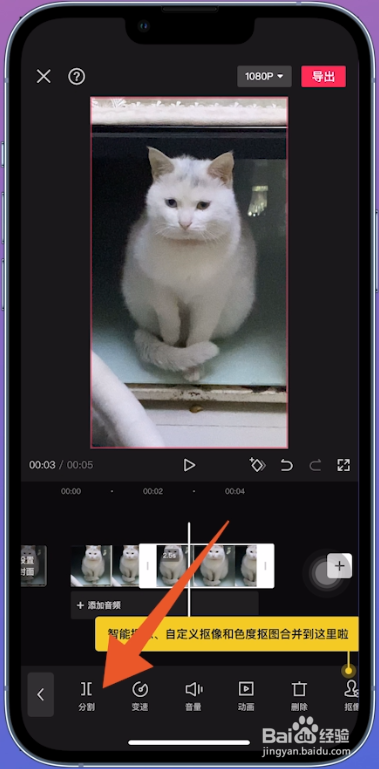Viewport: 379px width, 769px height.
Task: Open the 动画 animation tool
Action: [x=246, y=695]
